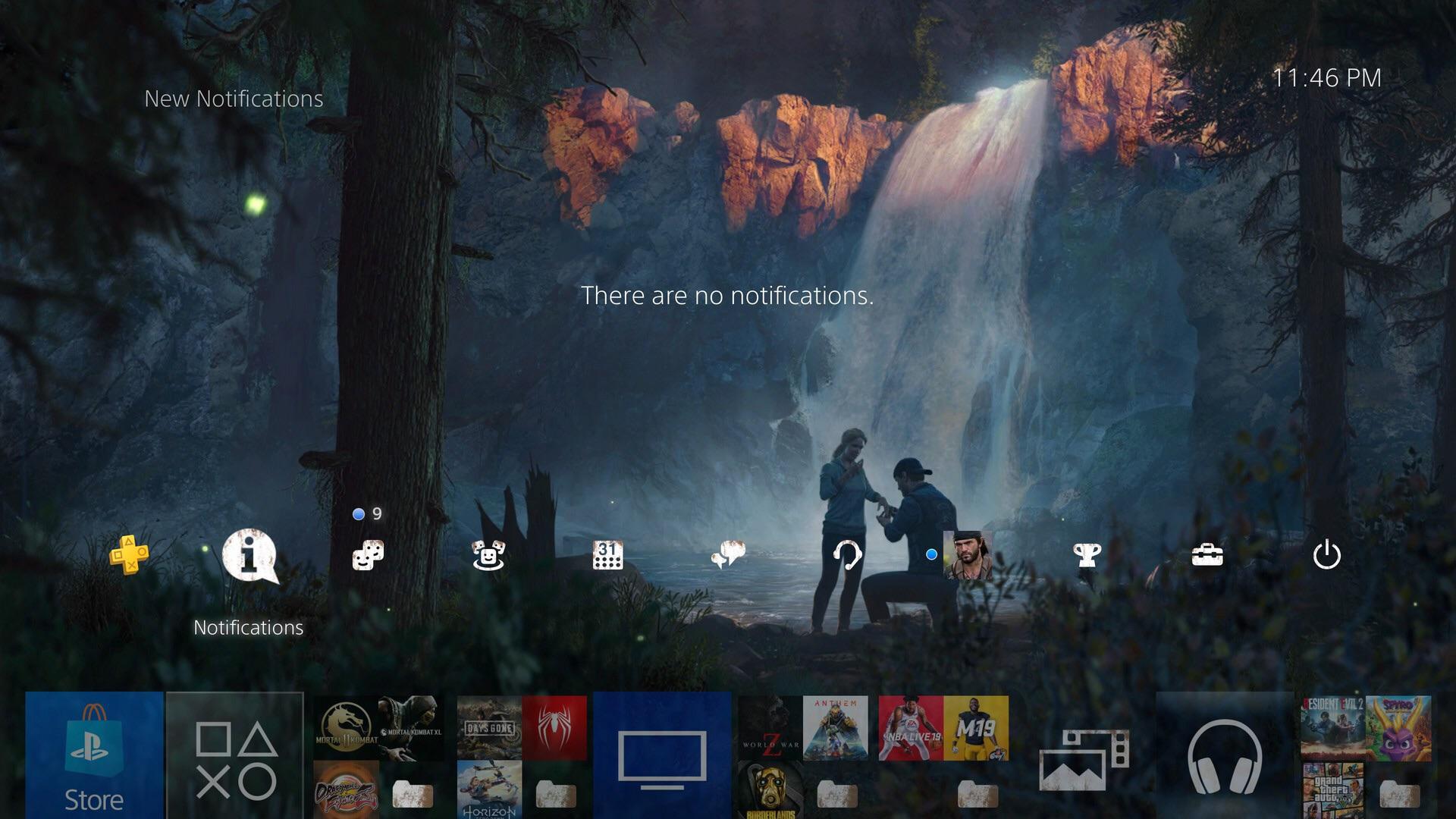Viewport: 1456px width, 819px height.
Task: Click the 11:46 PM clock
Action: pyautogui.click(x=1326, y=78)
